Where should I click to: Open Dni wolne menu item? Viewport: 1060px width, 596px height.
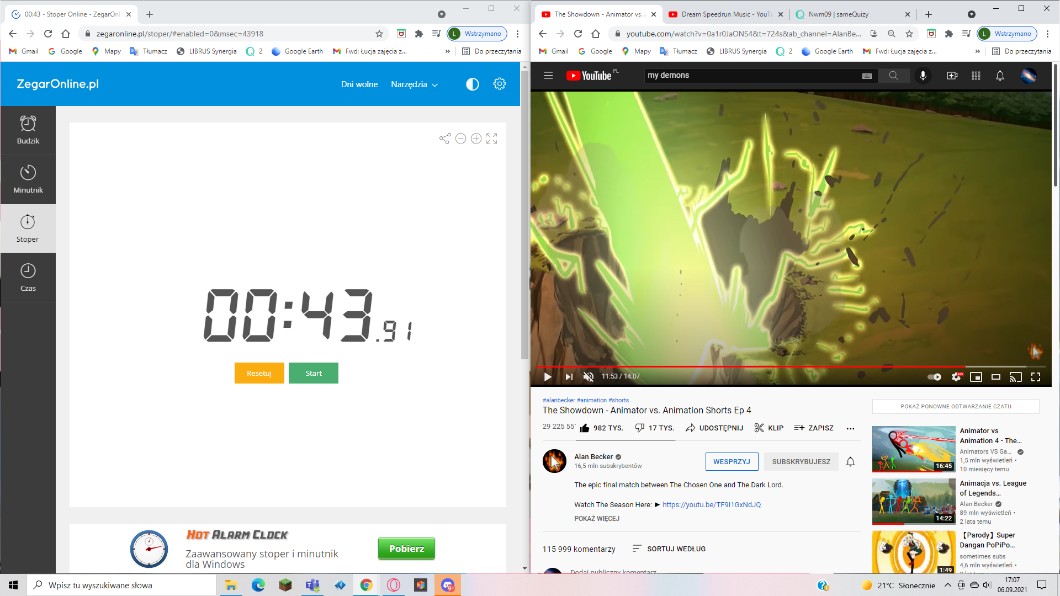point(359,85)
